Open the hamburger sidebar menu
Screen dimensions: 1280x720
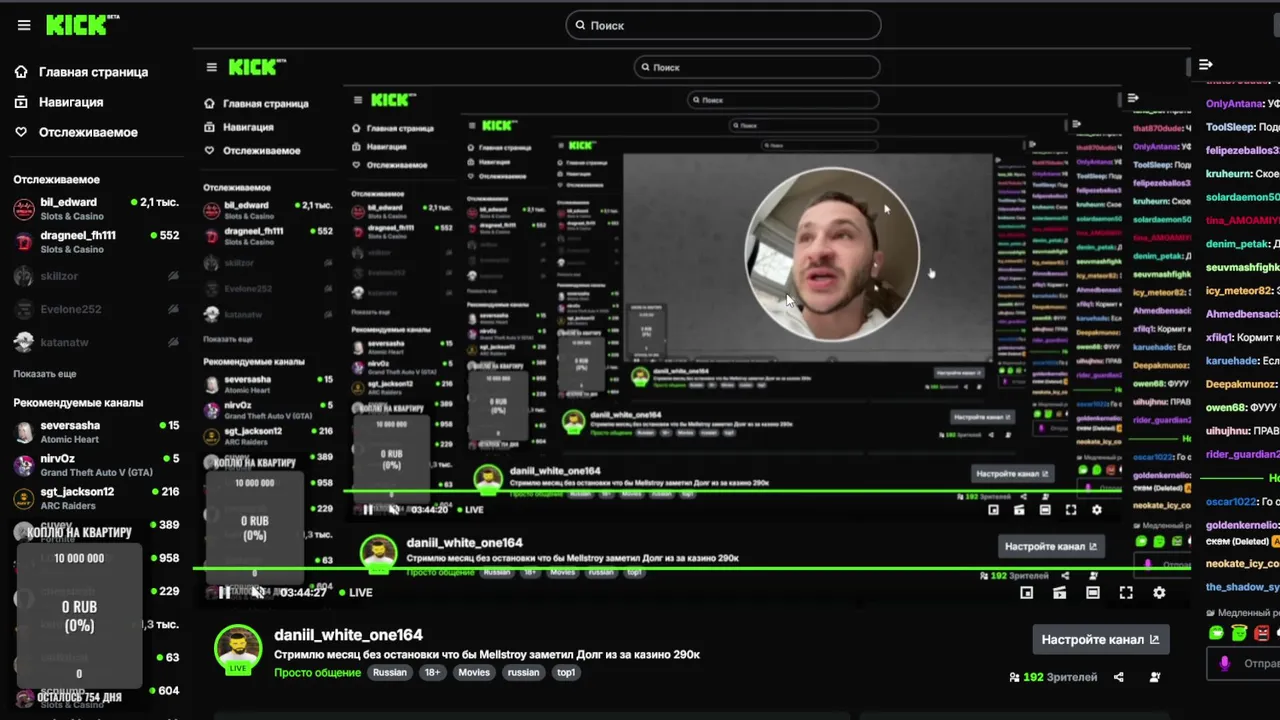(24, 25)
